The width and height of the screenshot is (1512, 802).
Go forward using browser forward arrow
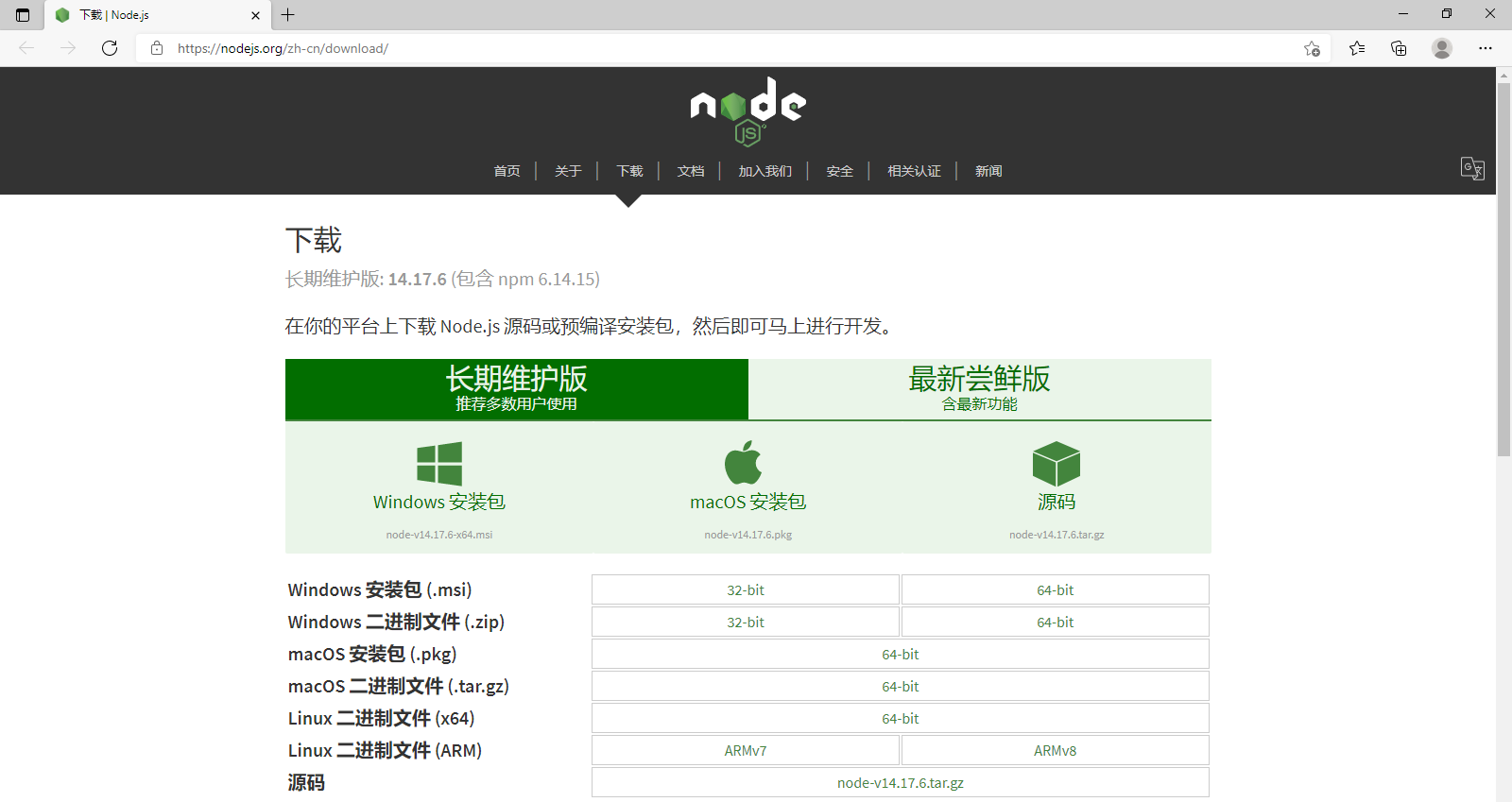(x=68, y=48)
